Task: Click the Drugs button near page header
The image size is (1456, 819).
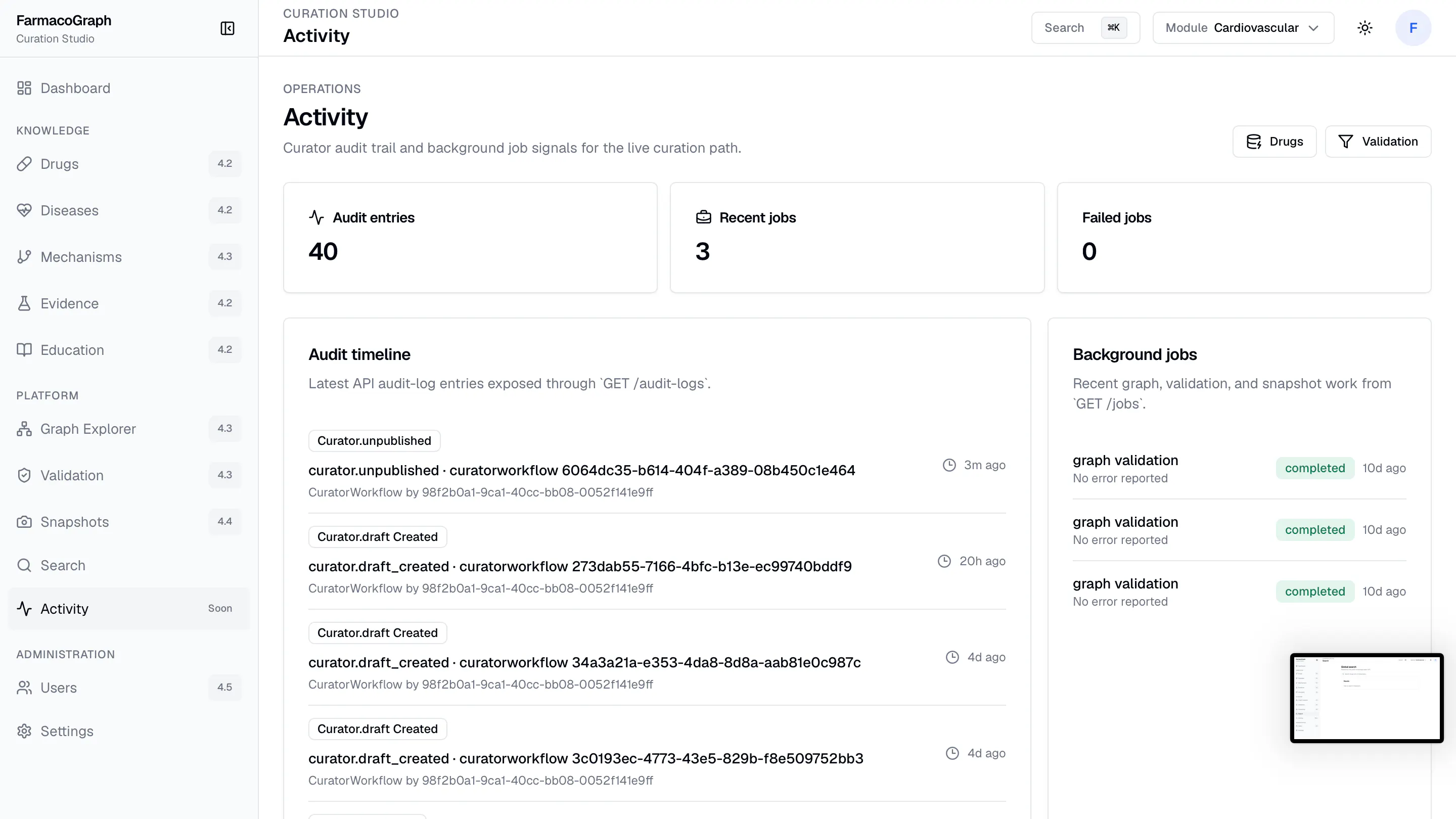Action: click(1274, 142)
